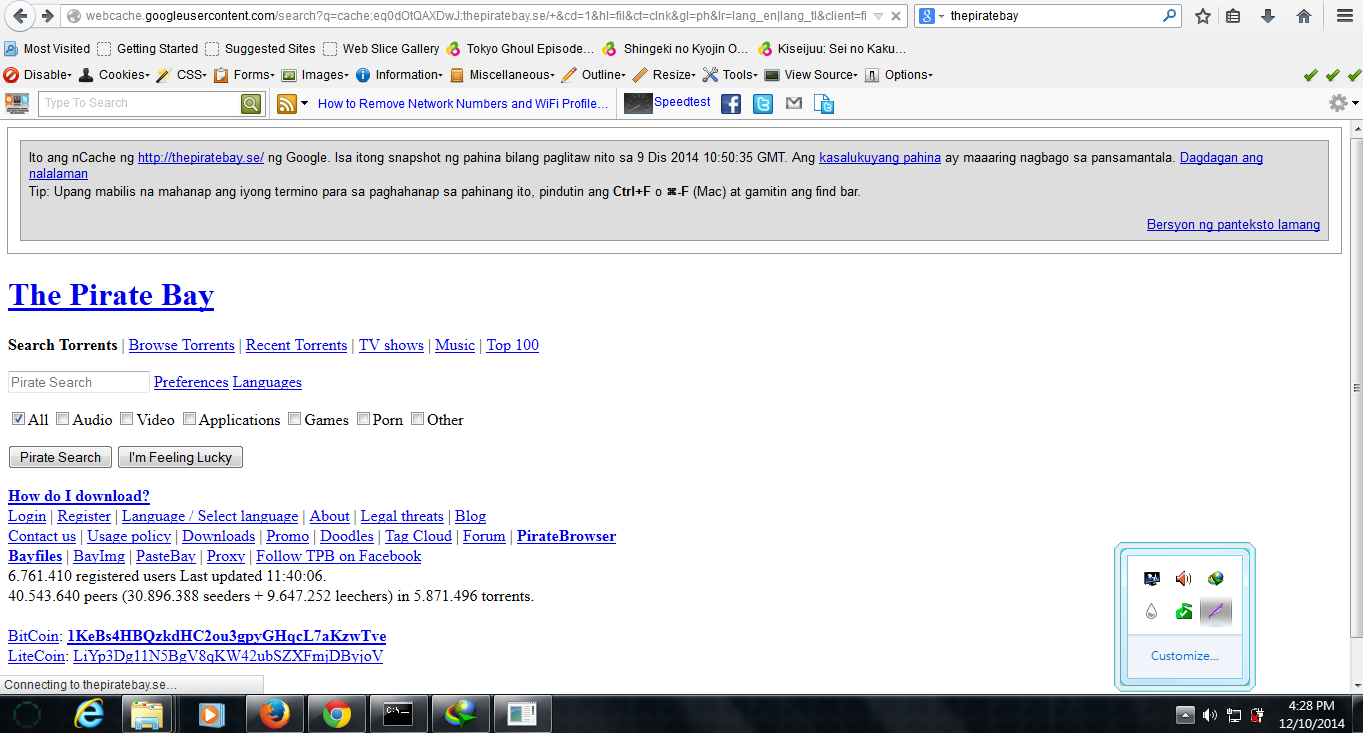1363x733 pixels.
Task: Open the Command Prompt taskbar icon
Action: coord(398,714)
